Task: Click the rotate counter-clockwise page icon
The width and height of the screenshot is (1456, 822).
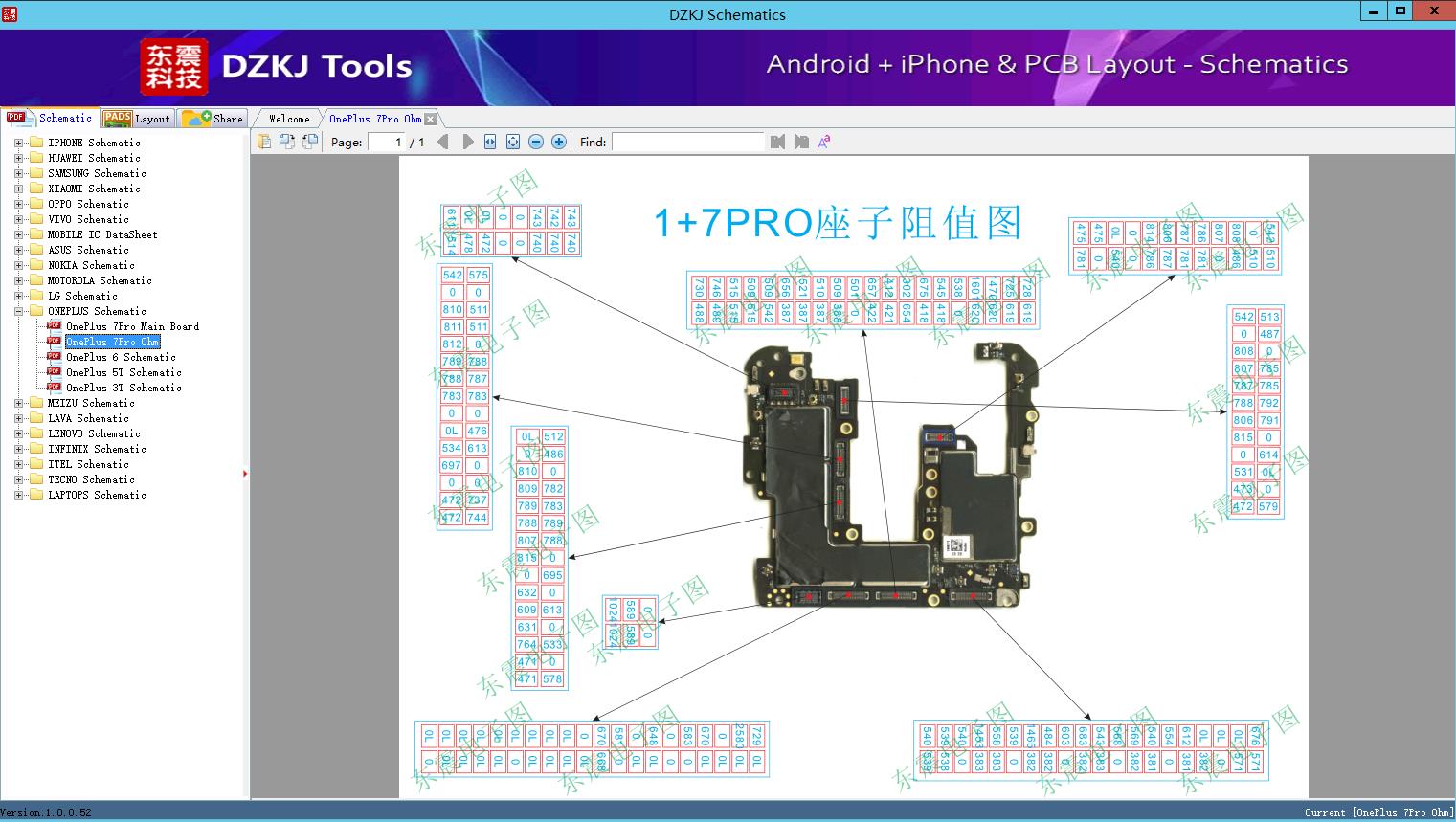Action: tap(309, 142)
